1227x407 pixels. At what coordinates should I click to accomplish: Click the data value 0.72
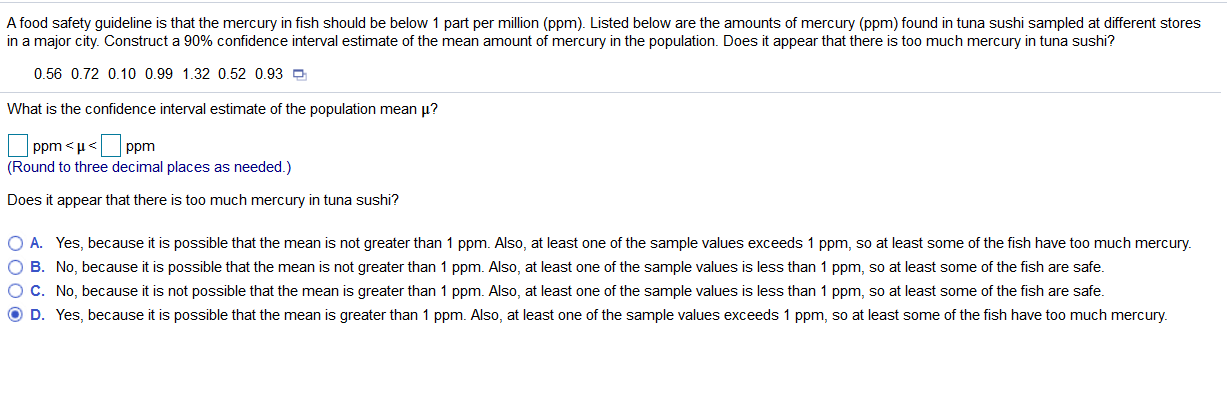(85, 74)
